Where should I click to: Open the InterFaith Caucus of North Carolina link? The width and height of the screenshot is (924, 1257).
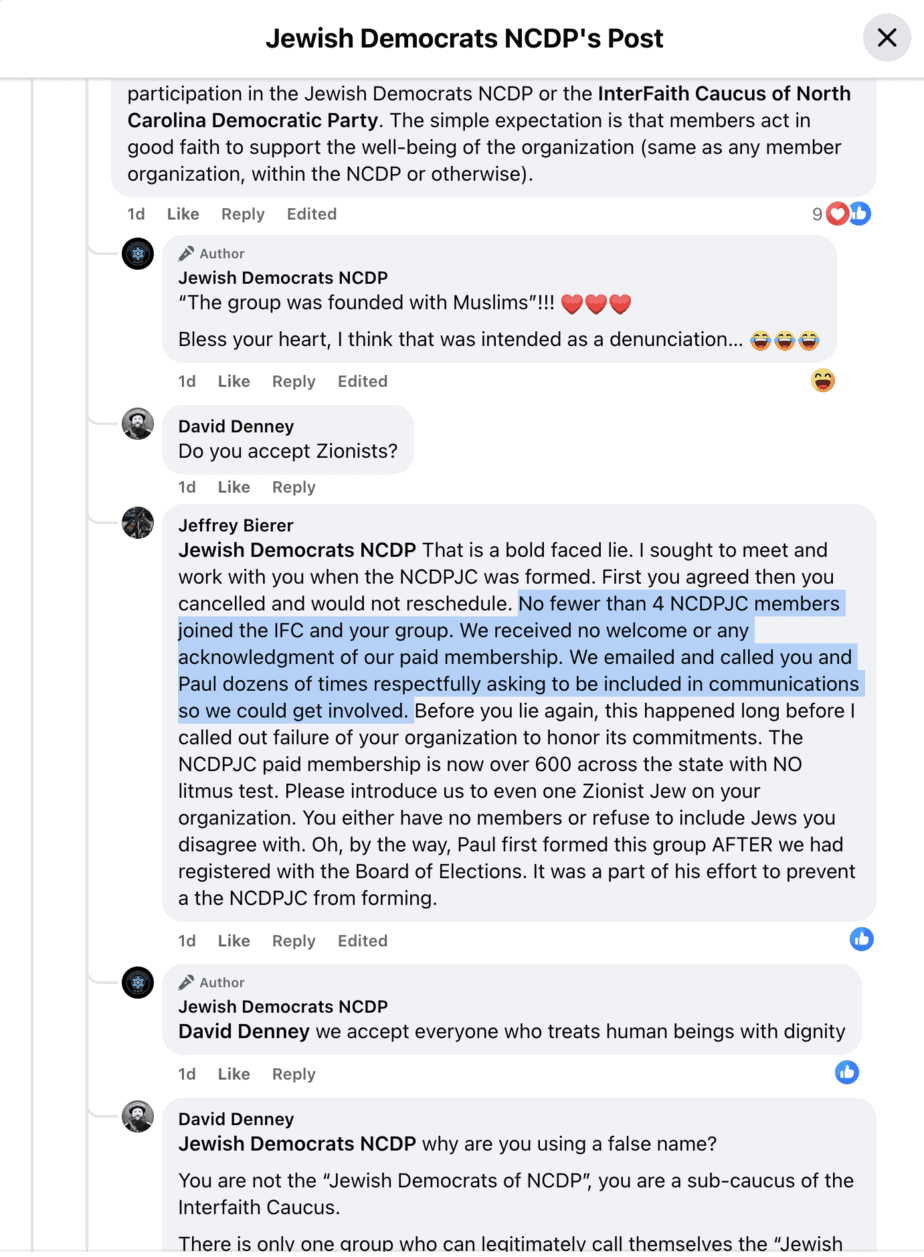coord(724,94)
